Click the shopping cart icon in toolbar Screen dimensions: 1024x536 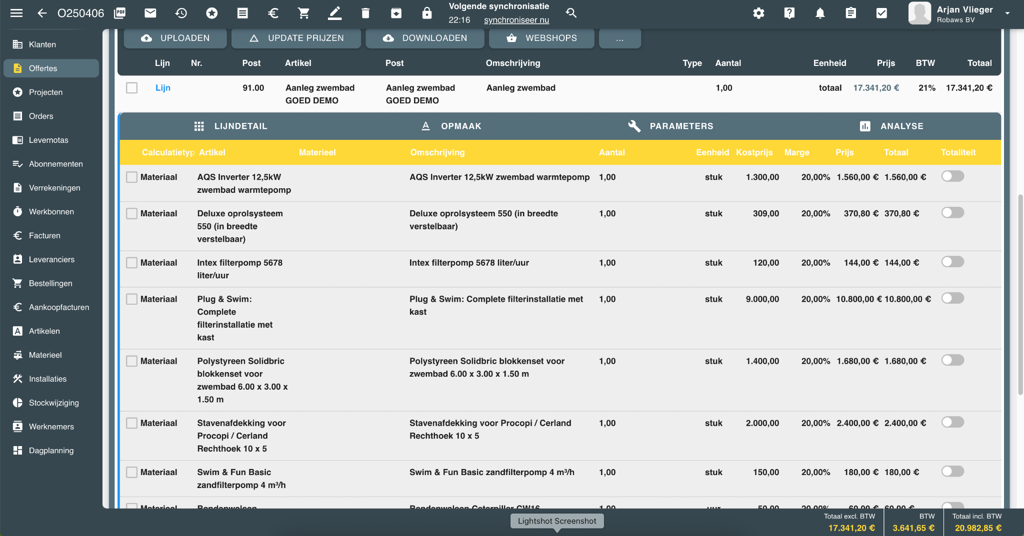point(304,13)
